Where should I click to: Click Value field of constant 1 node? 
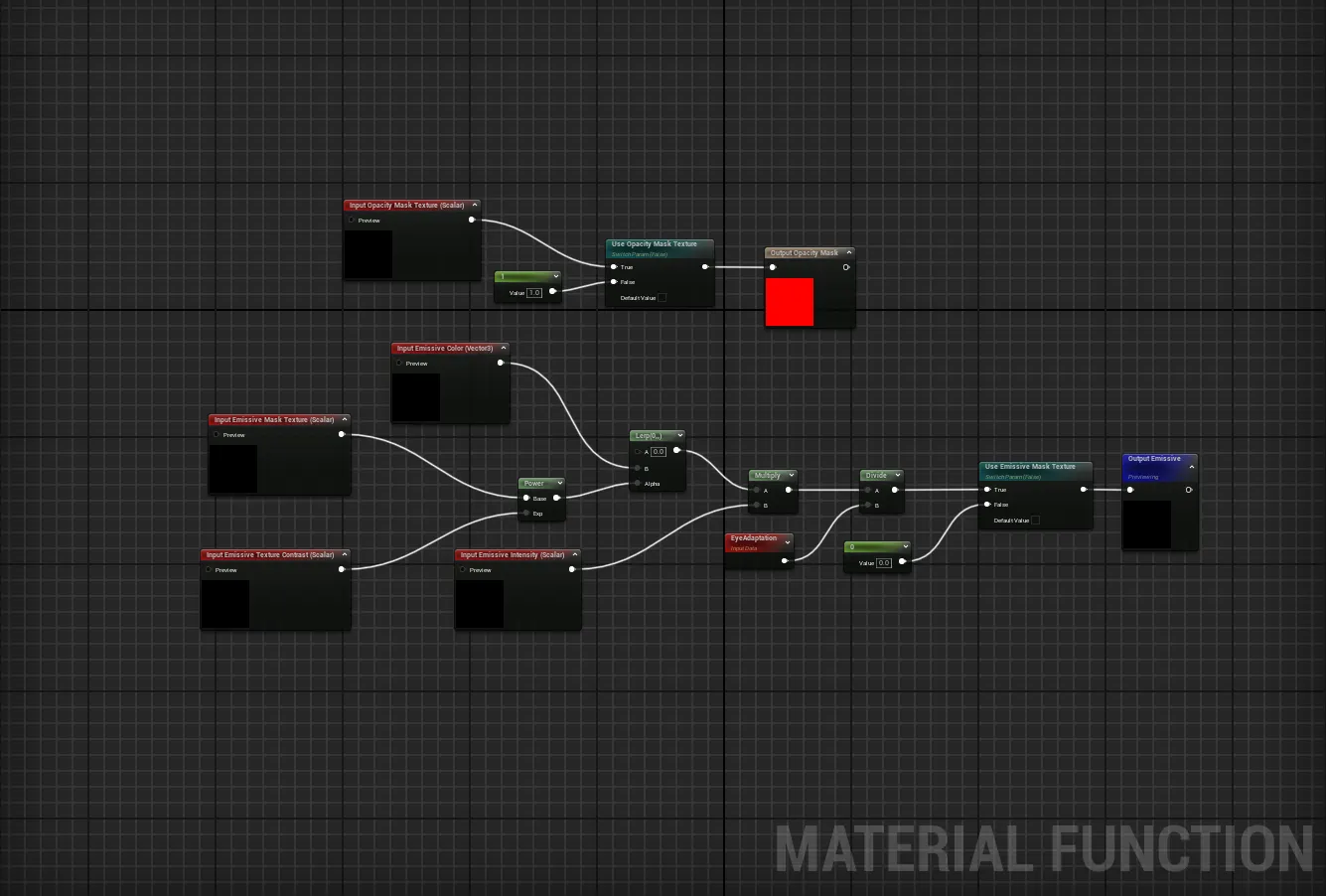534,293
